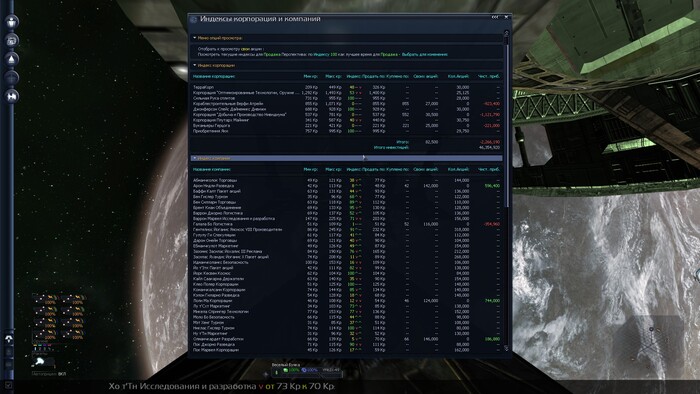Select 'Сильная Рука сплитов' row
This screenshot has width=700, height=394.
click(347, 98)
